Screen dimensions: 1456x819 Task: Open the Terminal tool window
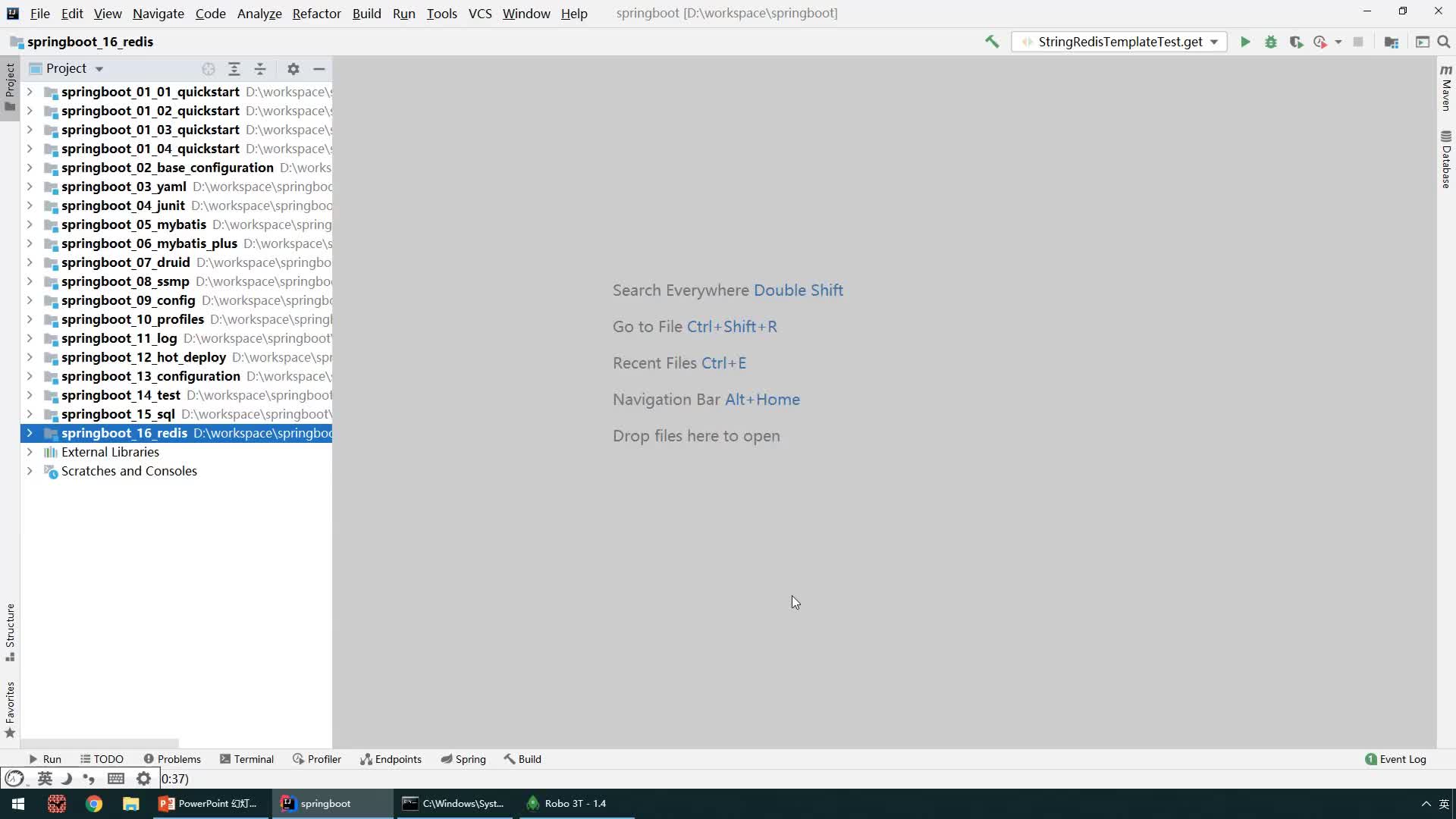[246, 759]
